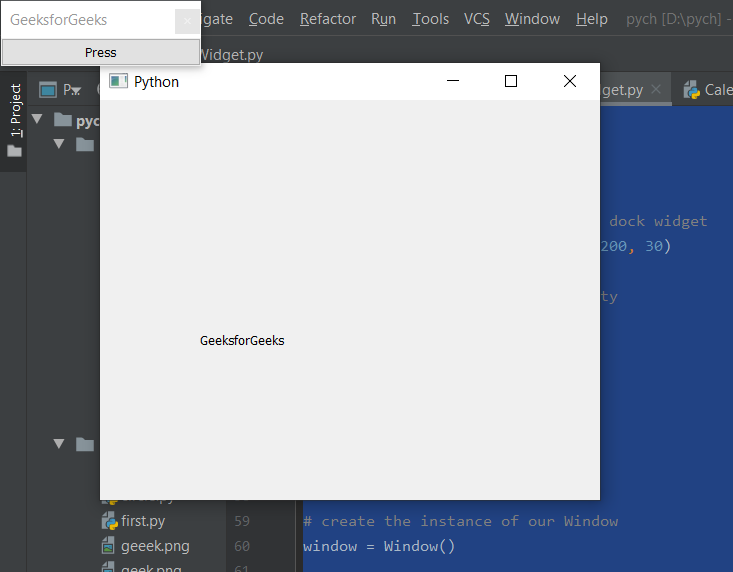The image size is (733, 572).
Task: Select first.py in the project tree
Action: point(143,521)
